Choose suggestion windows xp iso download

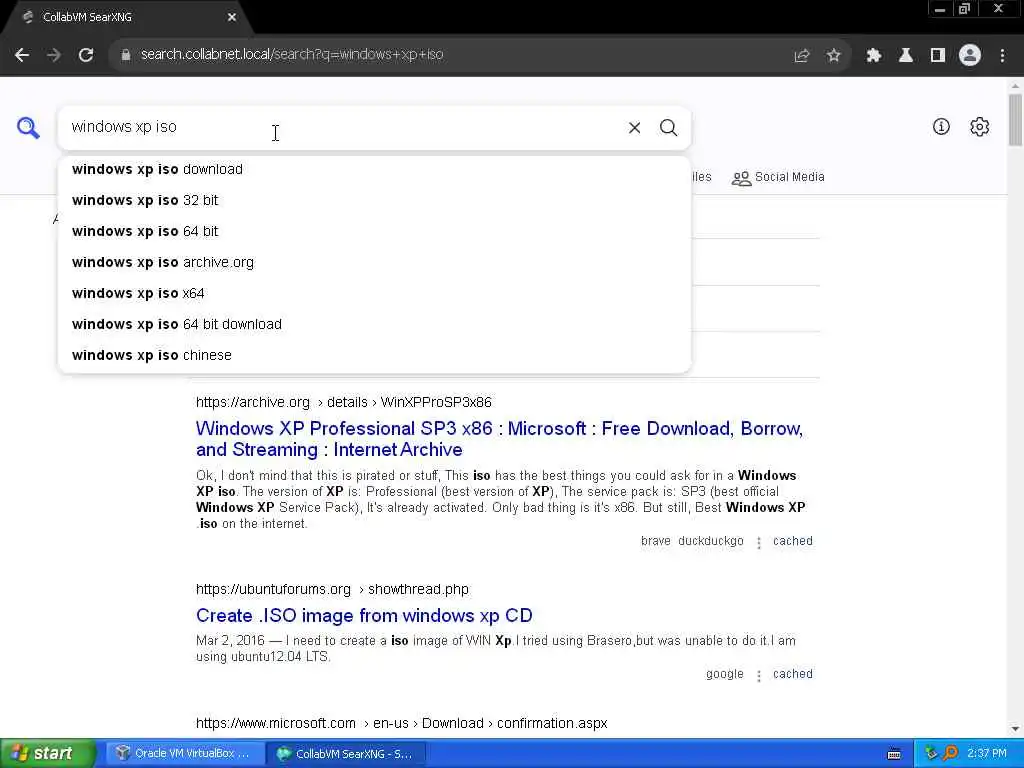click(x=374, y=169)
